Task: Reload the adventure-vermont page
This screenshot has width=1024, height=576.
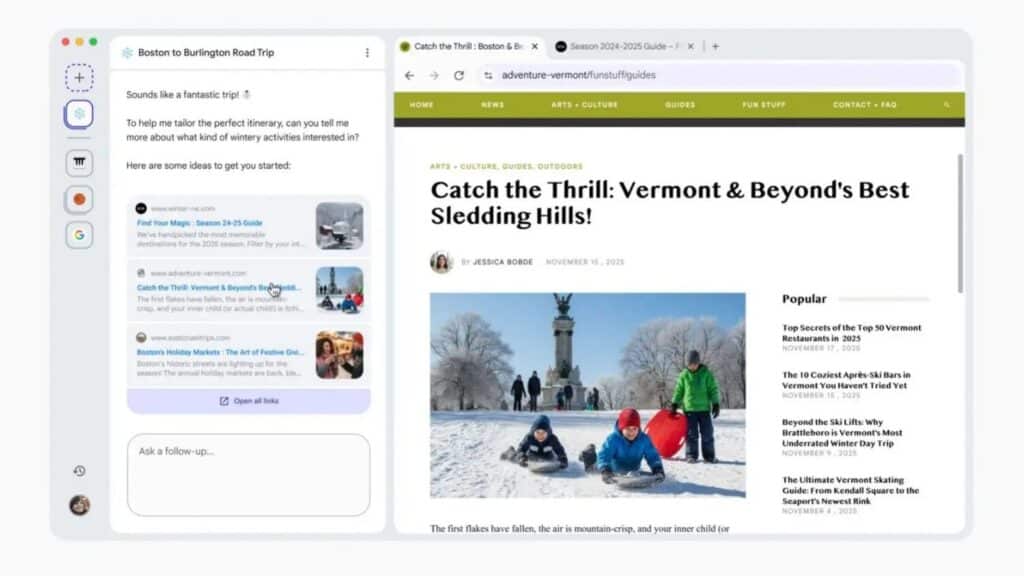Action: pos(459,74)
